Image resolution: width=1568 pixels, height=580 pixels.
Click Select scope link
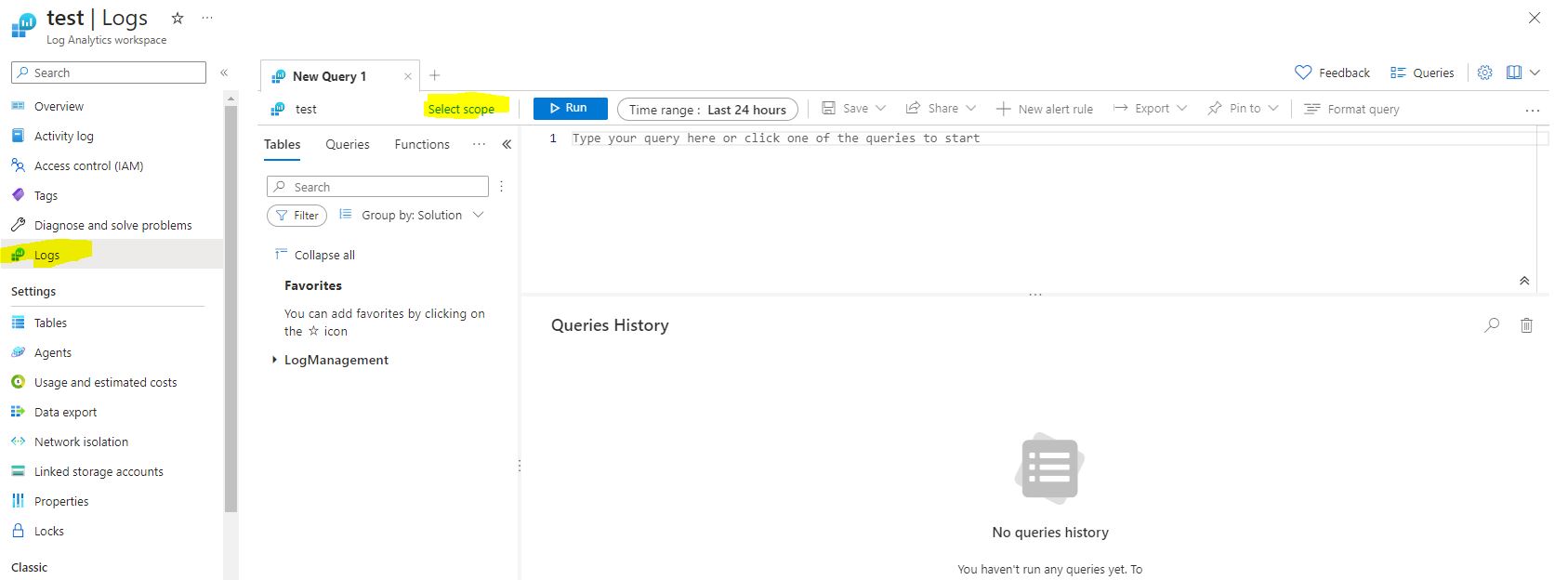coord(461,109)
